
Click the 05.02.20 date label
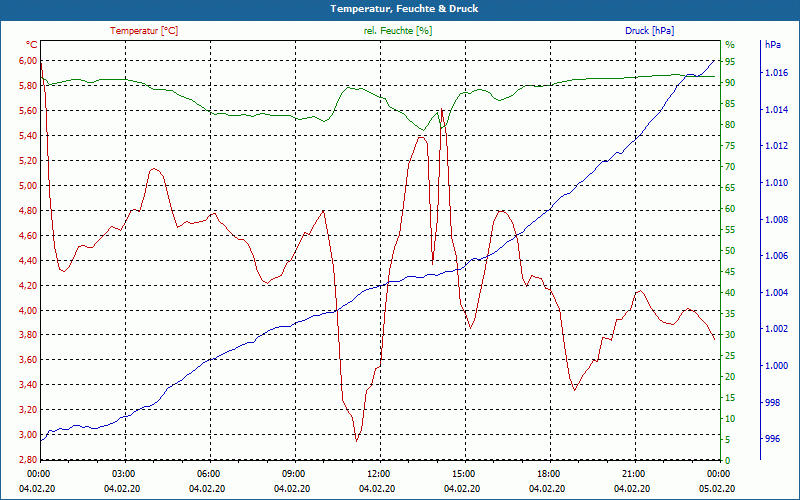[717, 489]
